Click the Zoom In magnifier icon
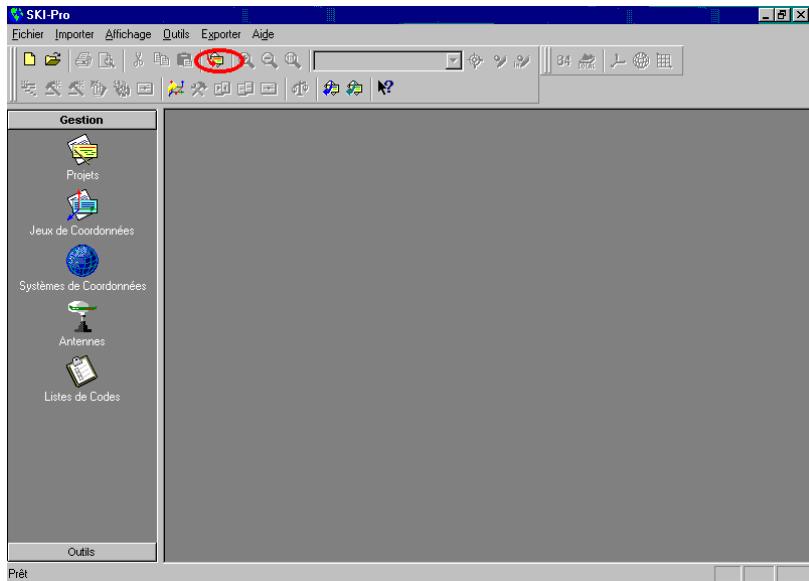 [247, 60]
